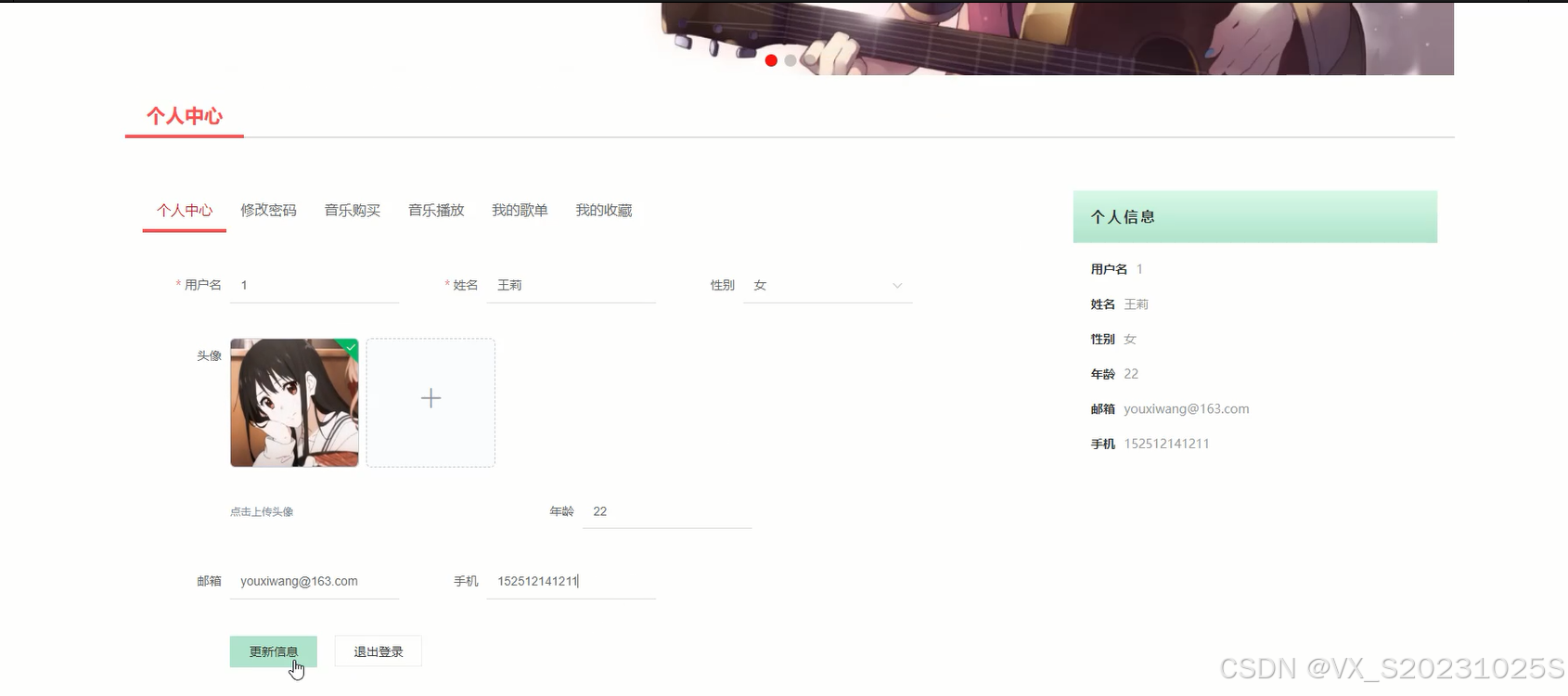
Task: Open the 我的收藏 tab
Action: pos(604,211)
